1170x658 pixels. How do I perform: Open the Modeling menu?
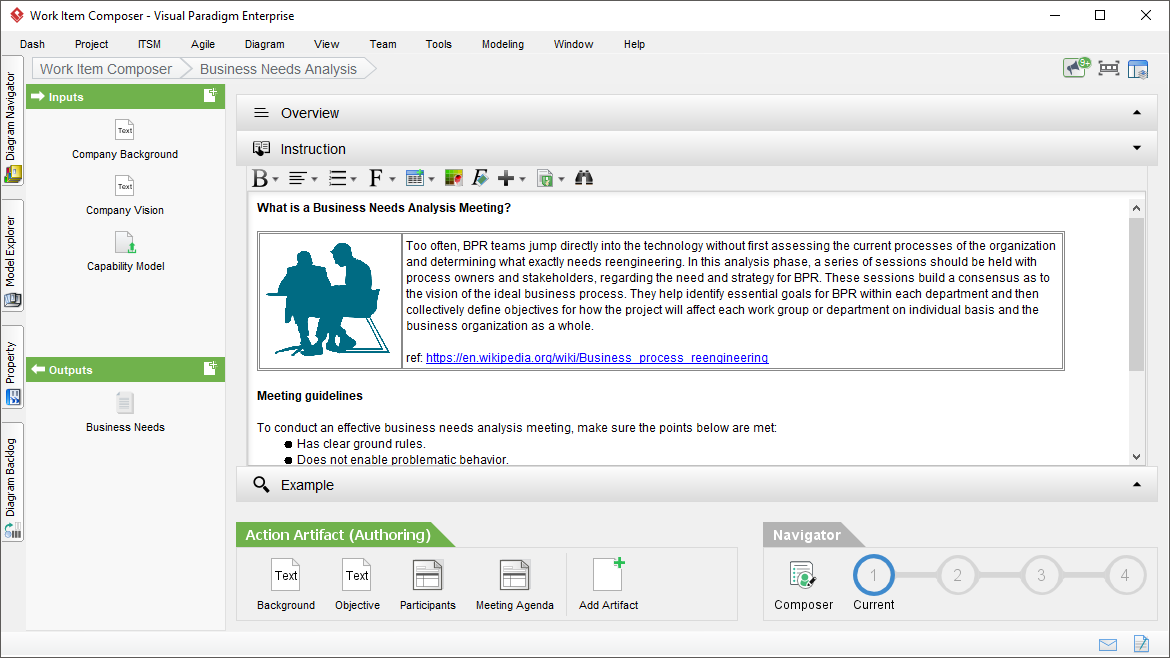point(502,44)
